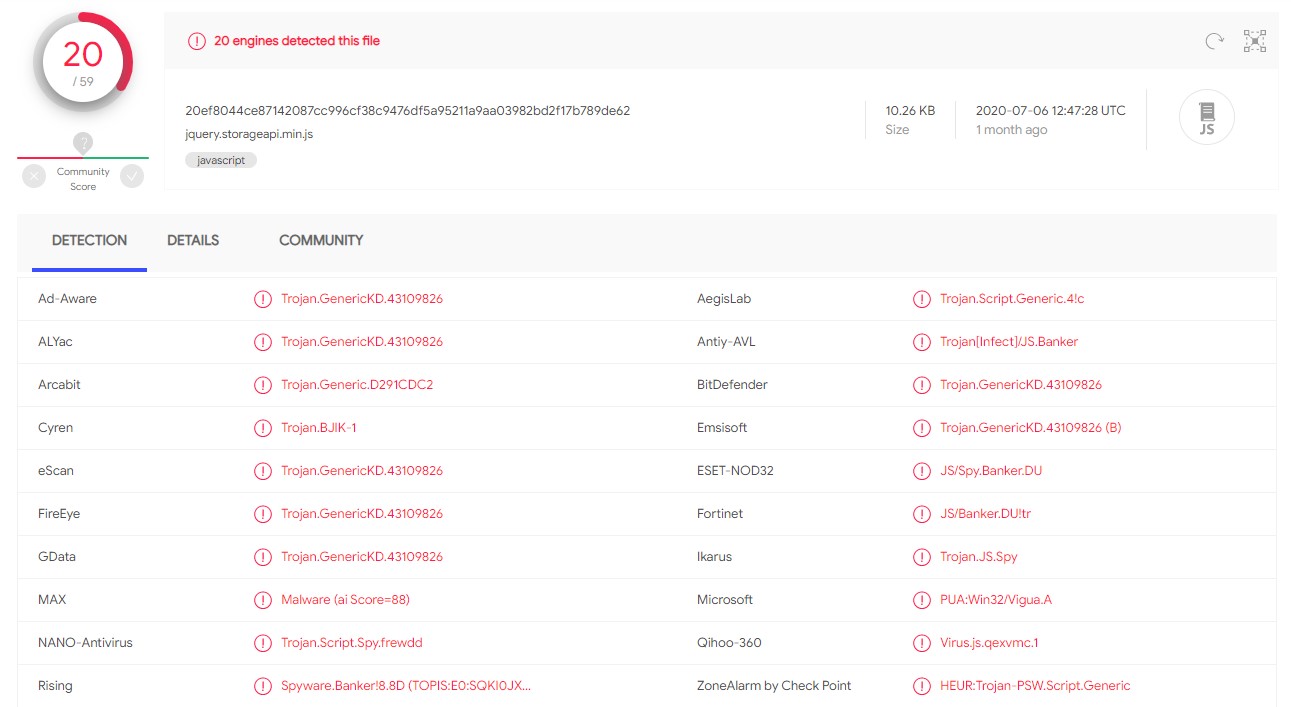Click warning icon in the NANO-Antivirus row
1291x707 pixels.
pyautogui.click(x=263, y=643)
